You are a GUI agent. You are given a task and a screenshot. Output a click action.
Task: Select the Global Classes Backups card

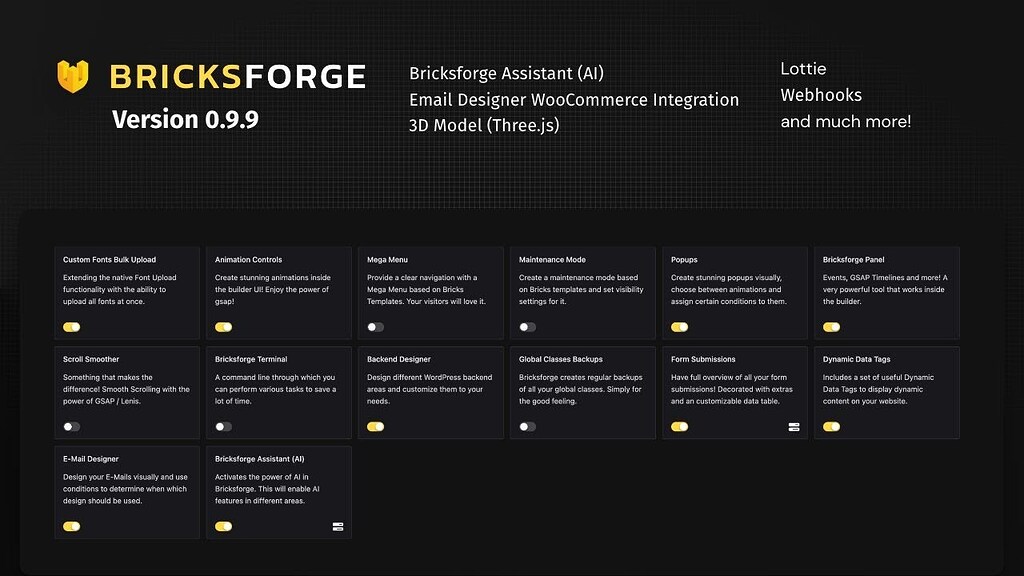(582, 392)
